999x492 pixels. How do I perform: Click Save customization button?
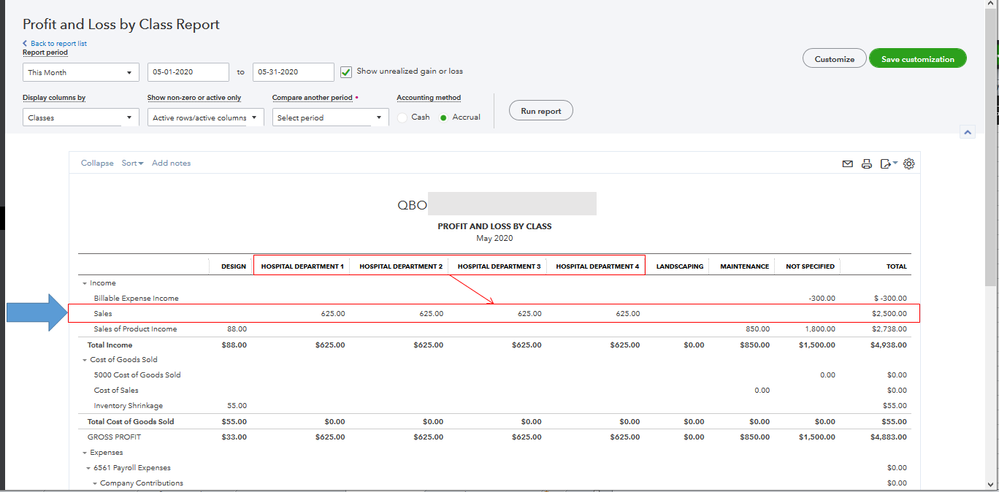pos(917,59)
